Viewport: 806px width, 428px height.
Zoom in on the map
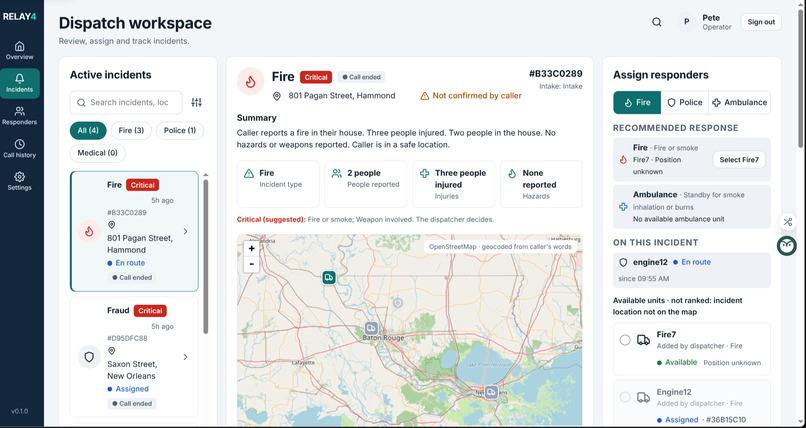pos(251,249)
